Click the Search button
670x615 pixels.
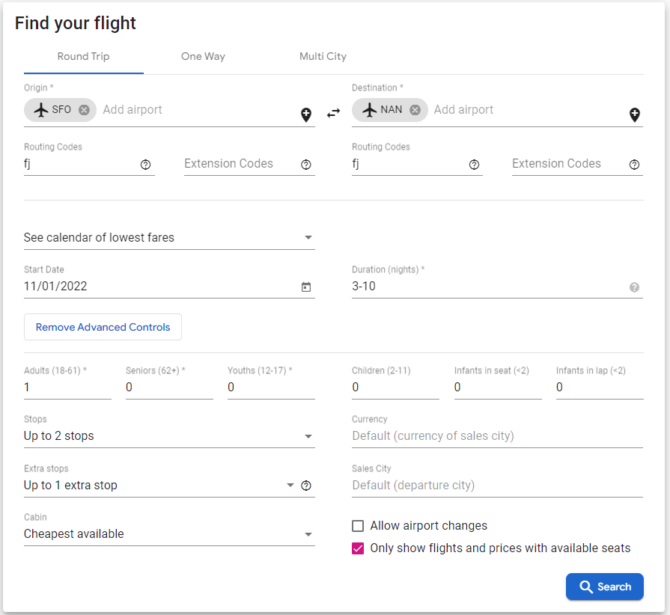tap(605, 587)
